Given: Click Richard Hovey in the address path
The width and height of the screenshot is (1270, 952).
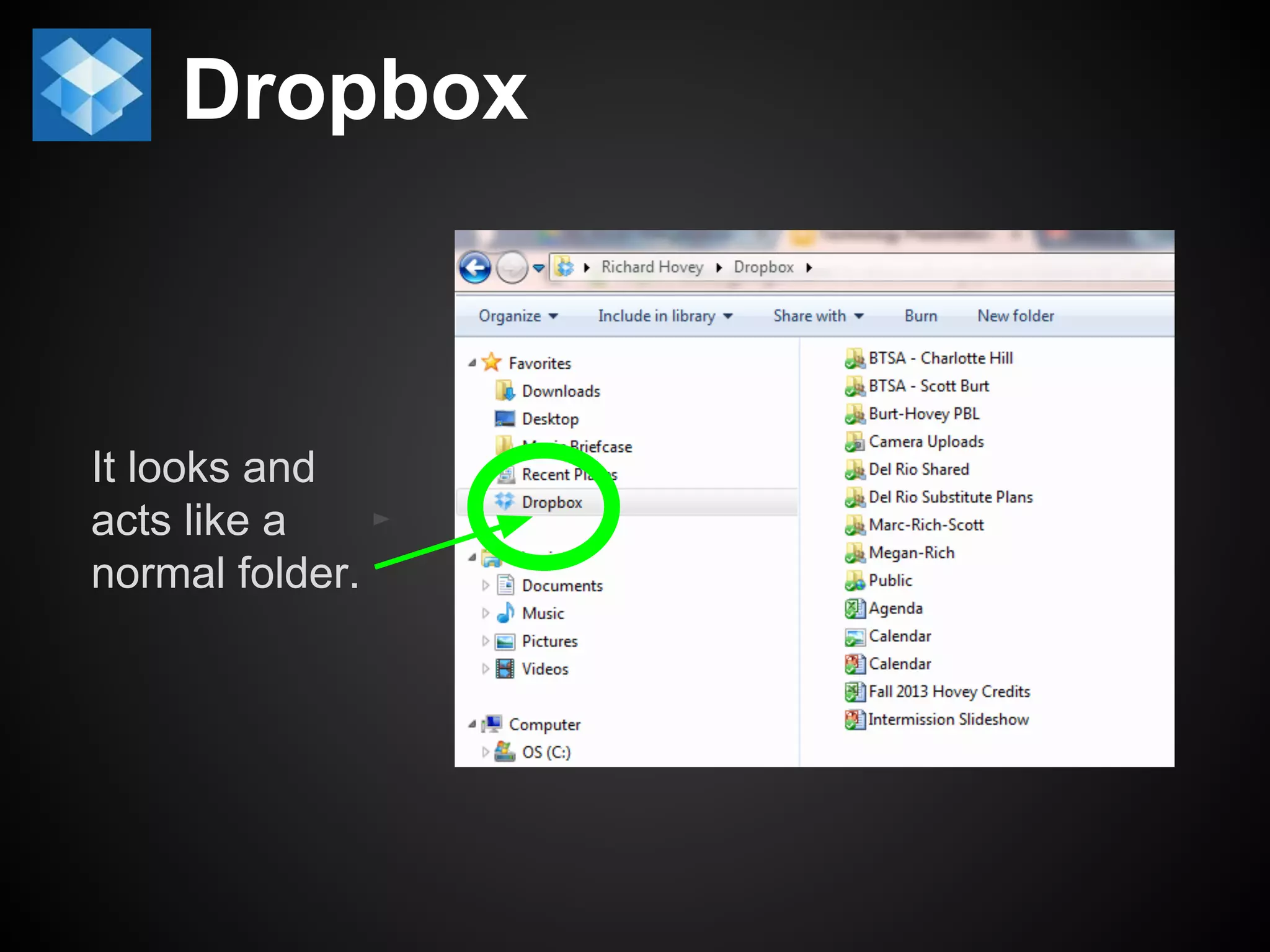Looking at the screenshot, I should [652, 267].
